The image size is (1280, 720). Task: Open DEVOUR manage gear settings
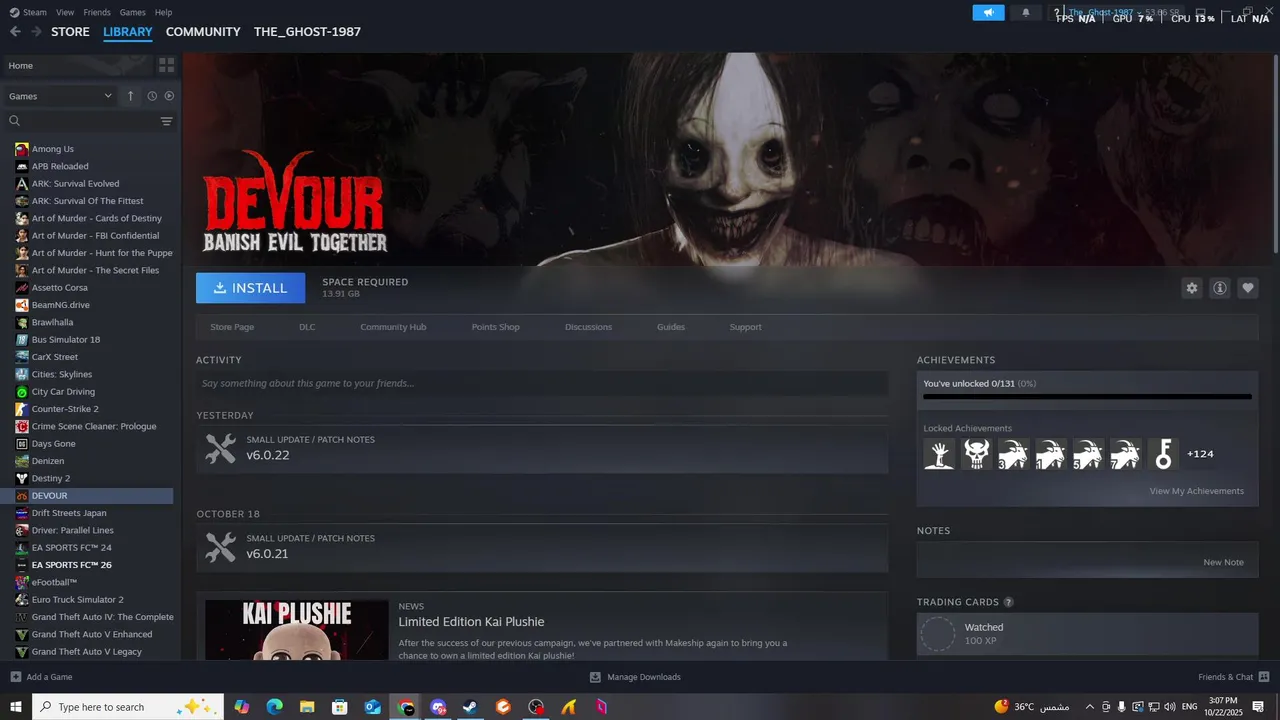point(1191,288)
